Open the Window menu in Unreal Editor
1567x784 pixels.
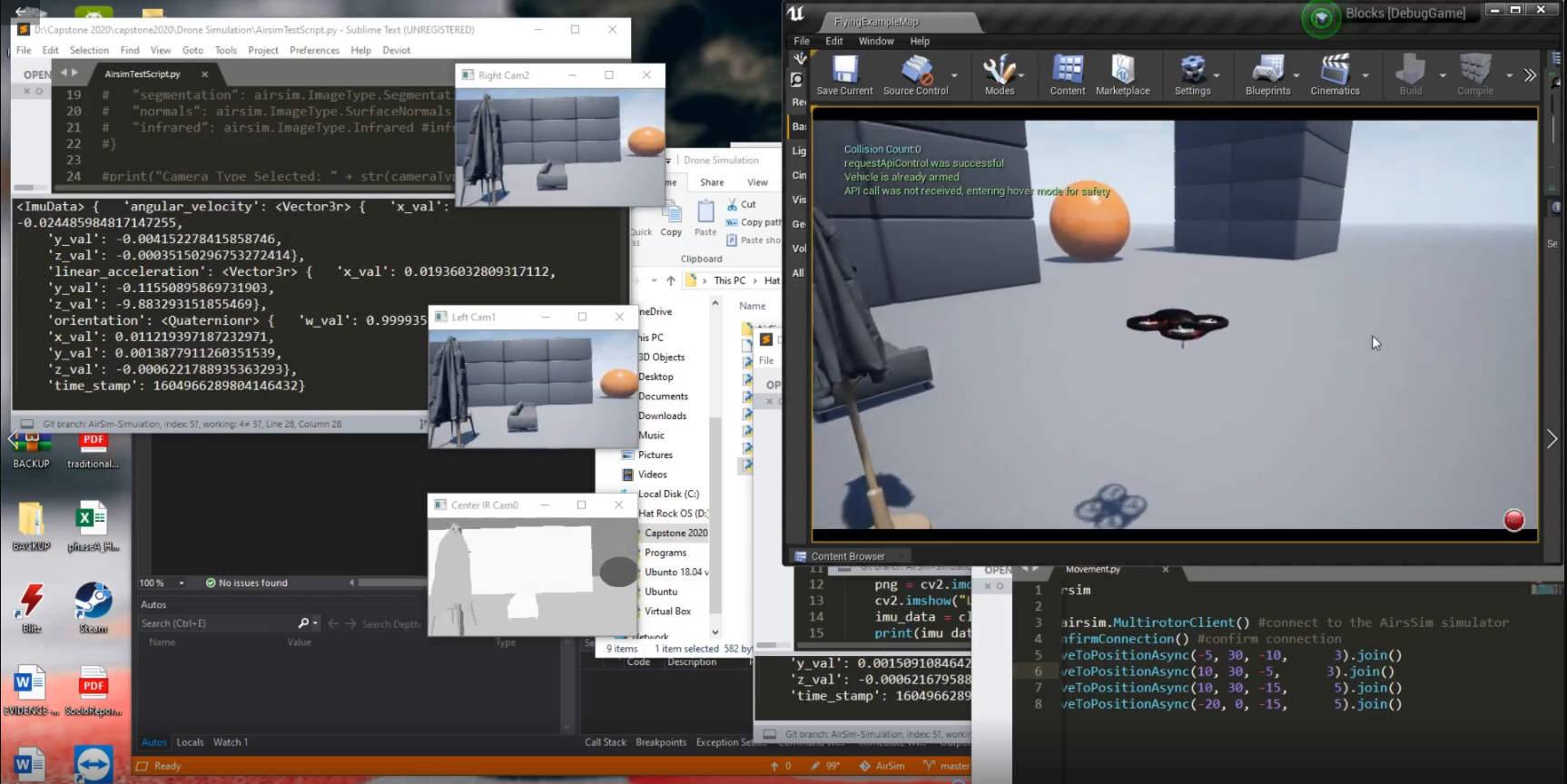coord(875,41)
